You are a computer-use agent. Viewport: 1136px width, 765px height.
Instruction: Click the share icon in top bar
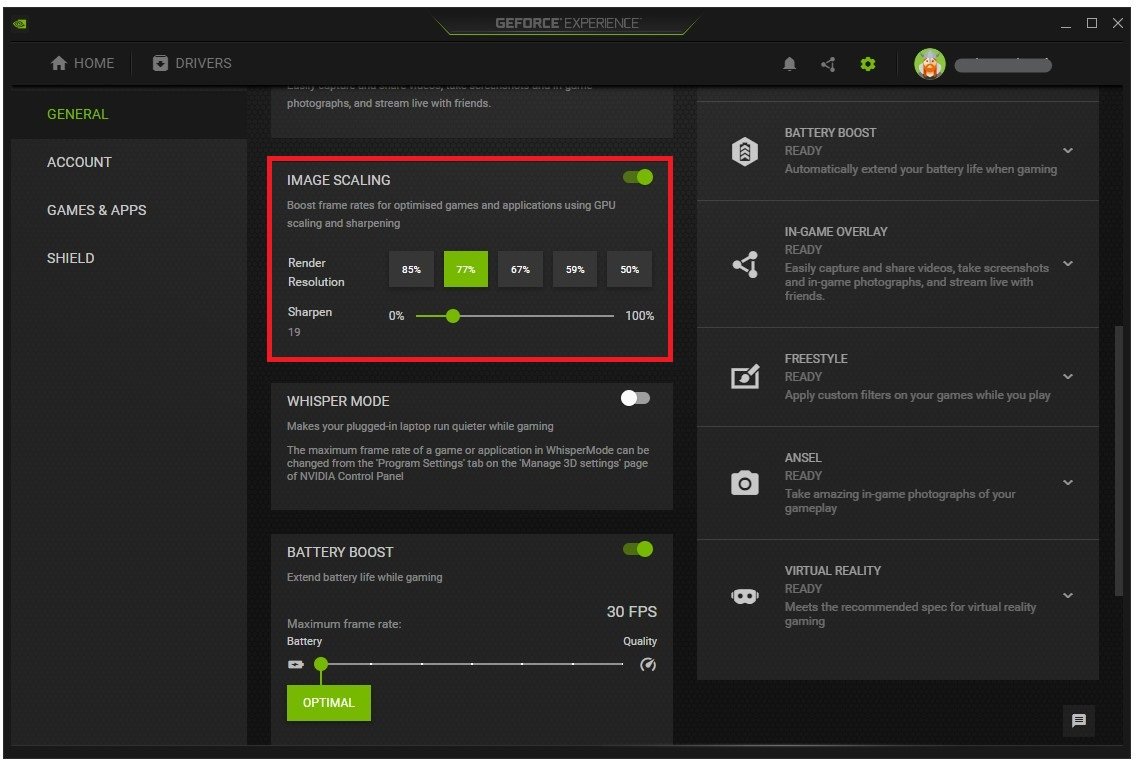pyautogui.click(x=828, y=64)
